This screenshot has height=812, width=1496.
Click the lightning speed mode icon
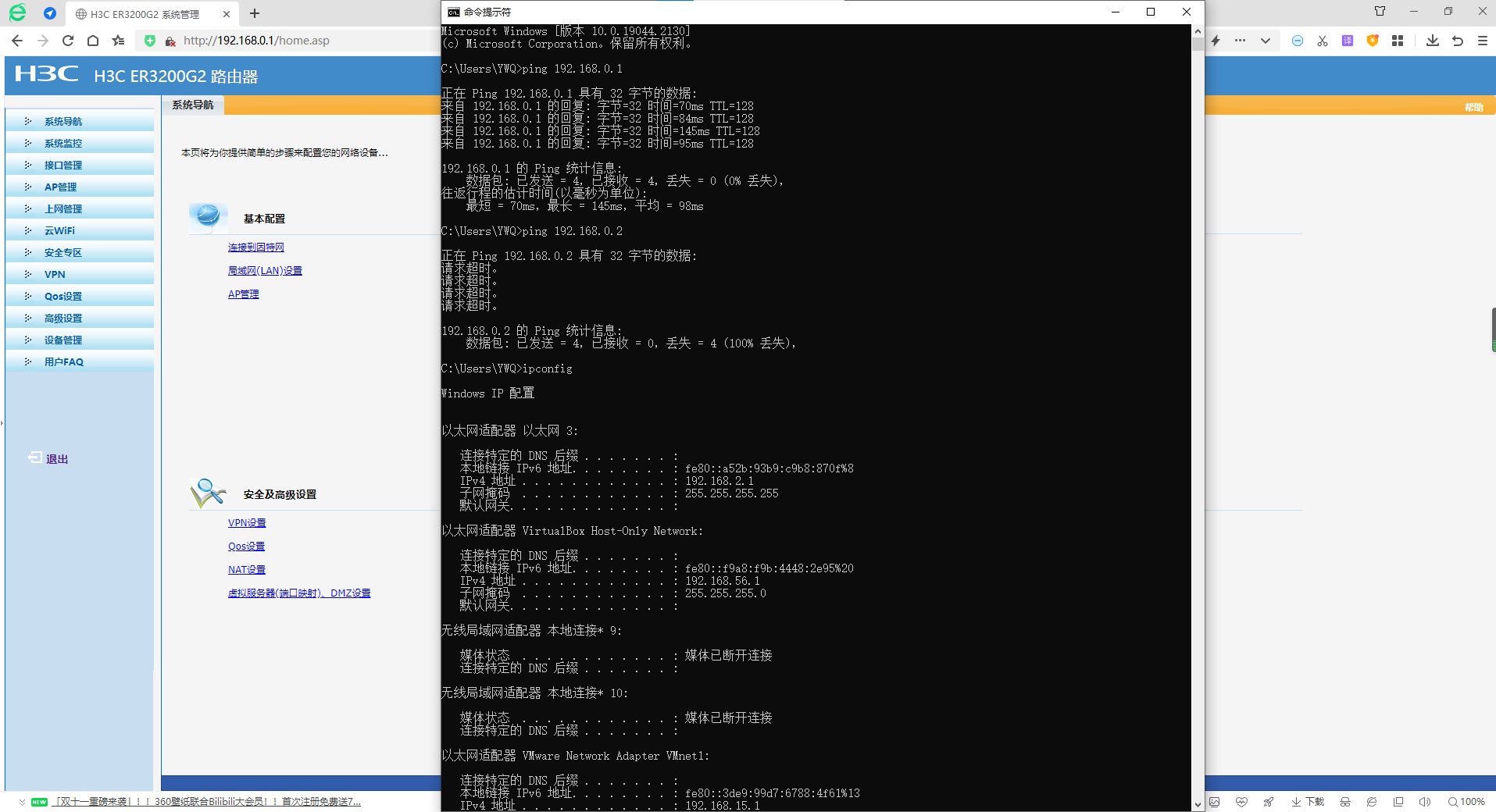[x=1216, y=41]
